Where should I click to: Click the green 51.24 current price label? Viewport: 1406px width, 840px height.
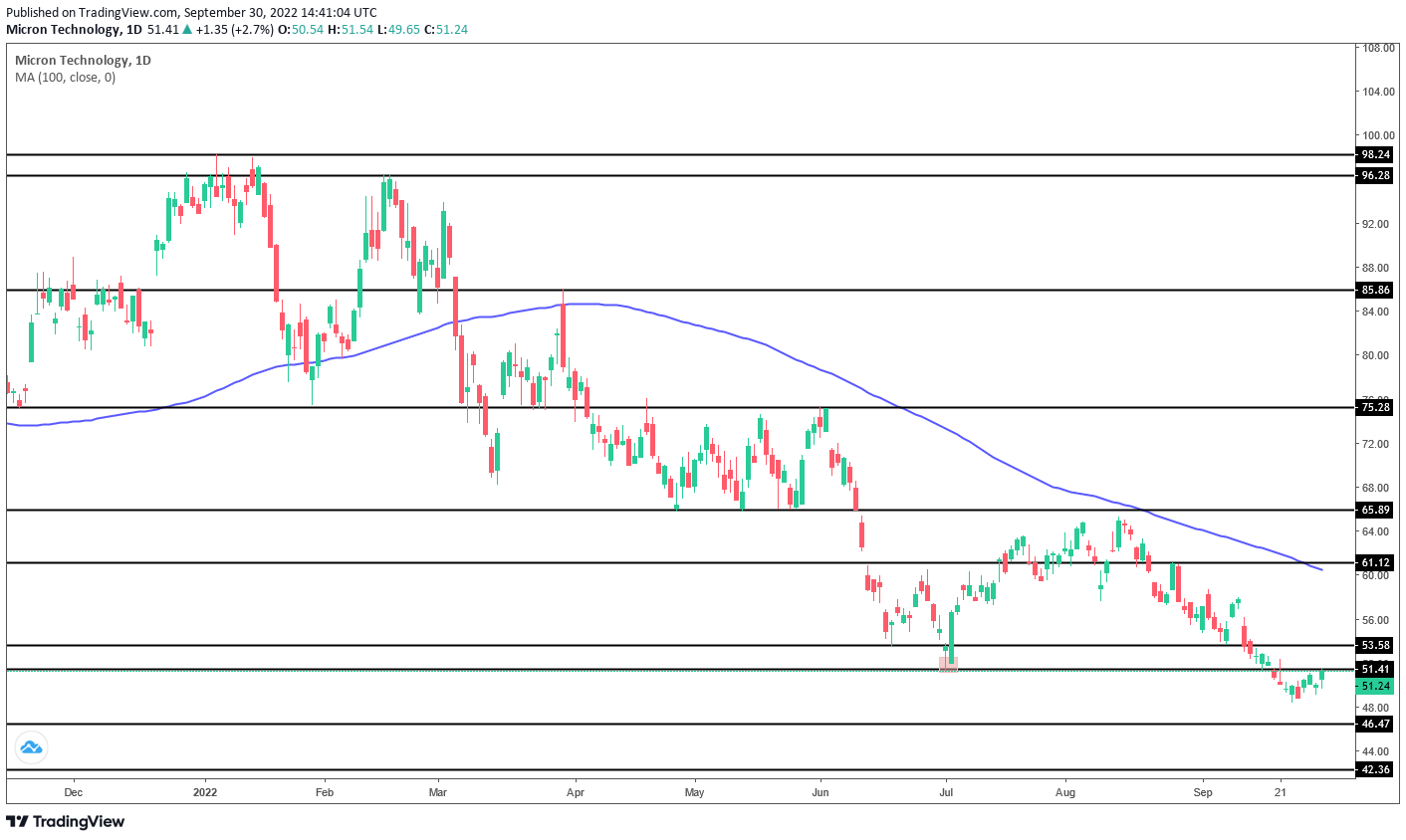(x=1375, y=687)
